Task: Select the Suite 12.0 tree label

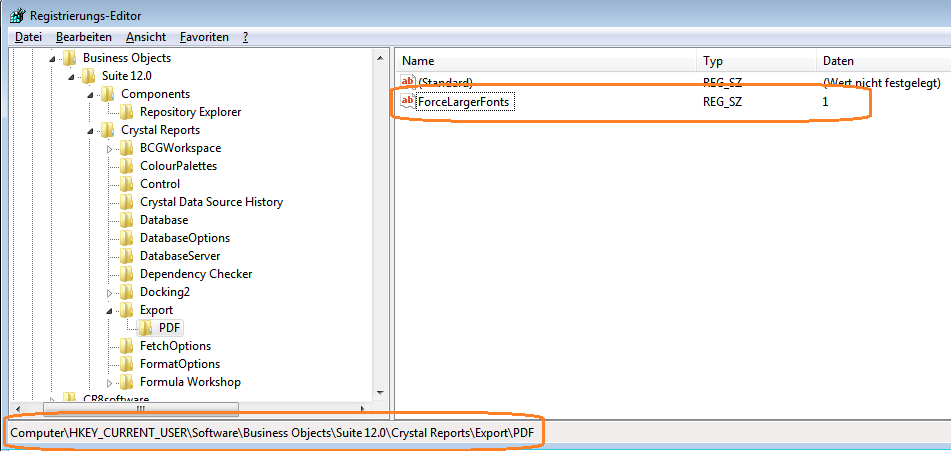Action: pos(126,76)
